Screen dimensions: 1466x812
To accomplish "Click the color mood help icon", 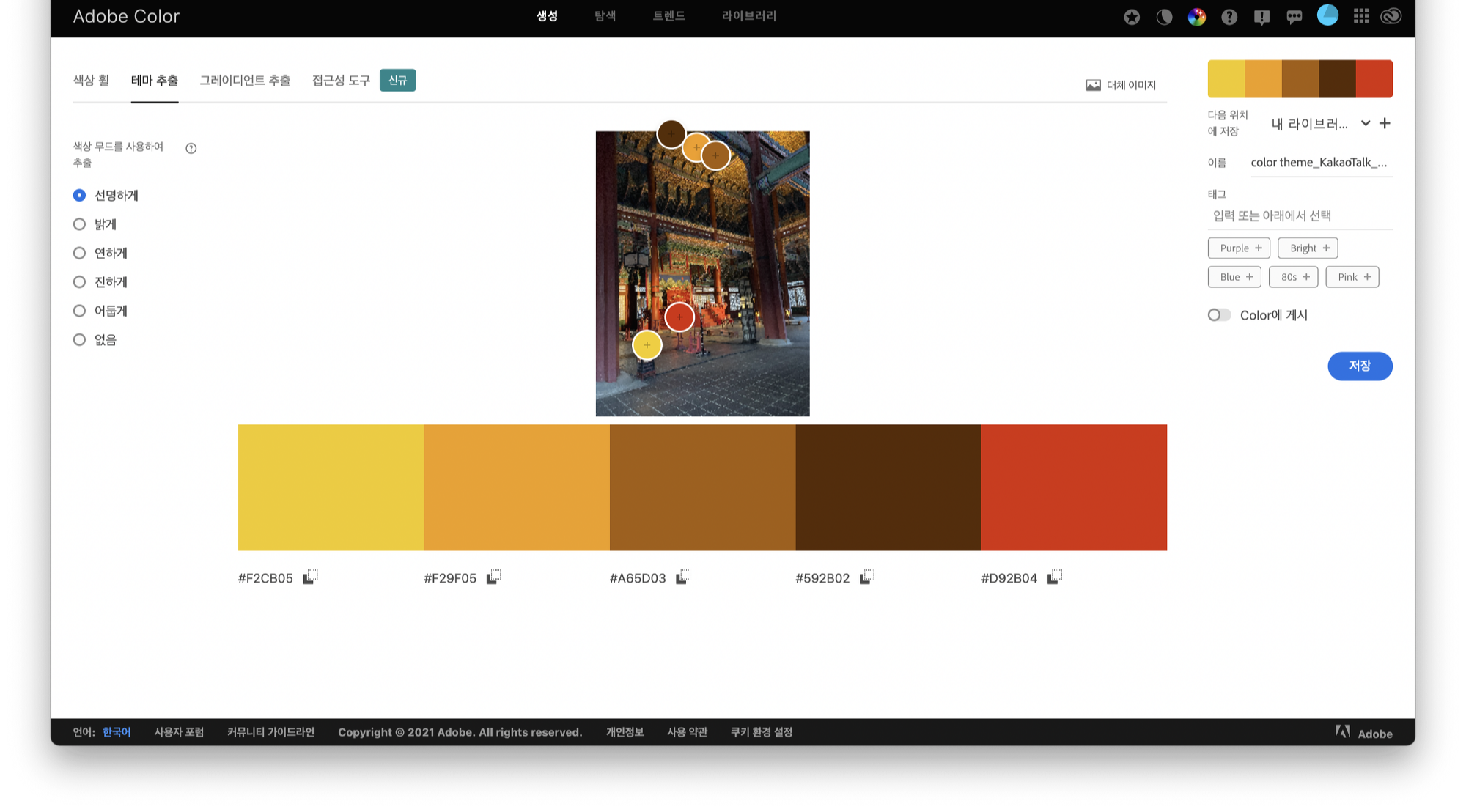I will click(191, 148).
